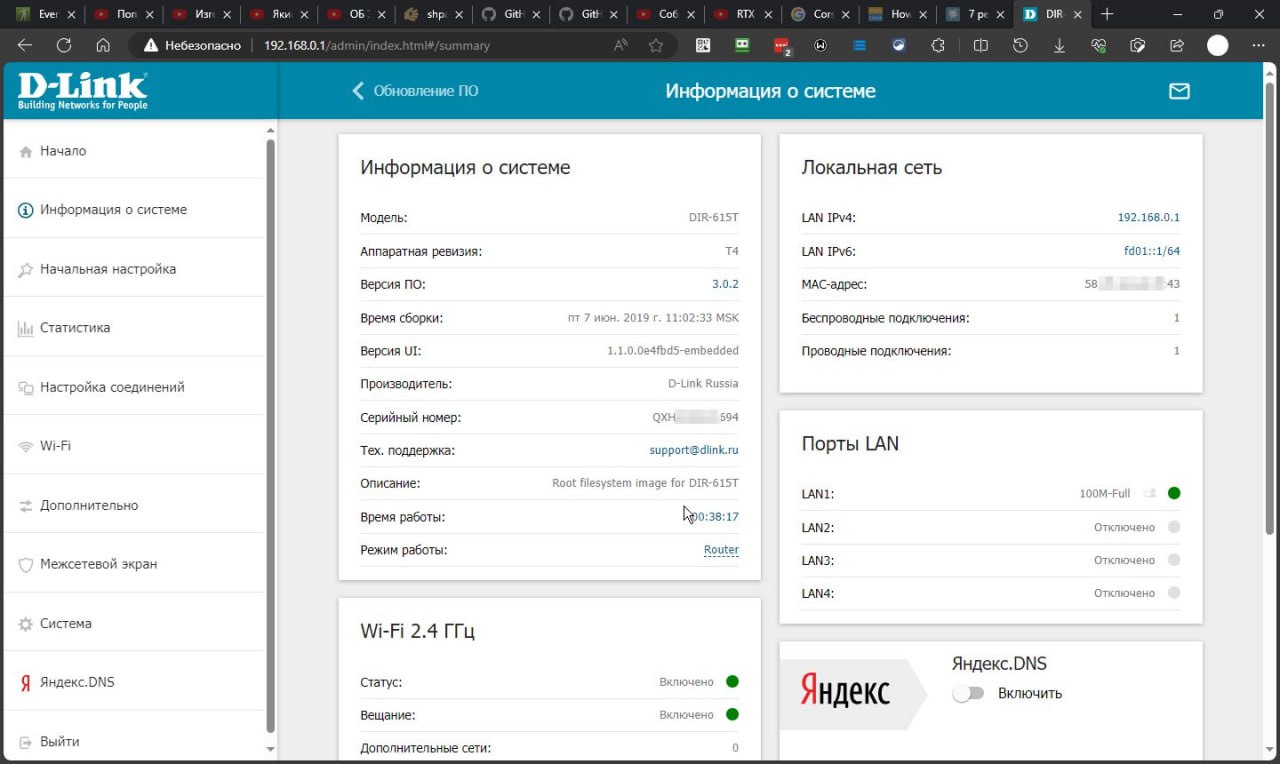This screenshot has height=764, width=1280.
Task: Click manufacturer value D-Link Russia
Action: click(x=703, y=383)
